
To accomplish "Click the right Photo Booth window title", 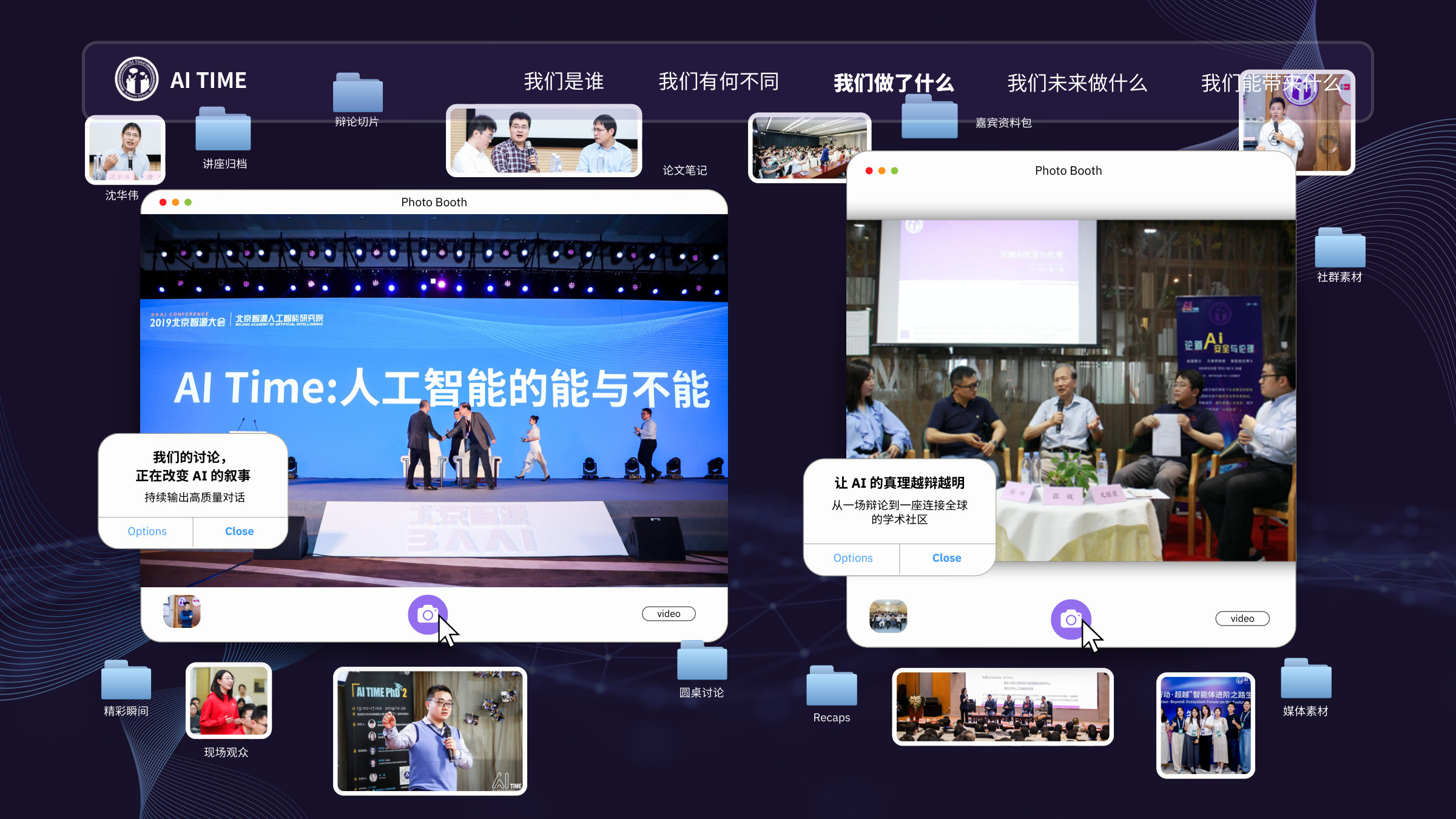I will pos(1068,171).
